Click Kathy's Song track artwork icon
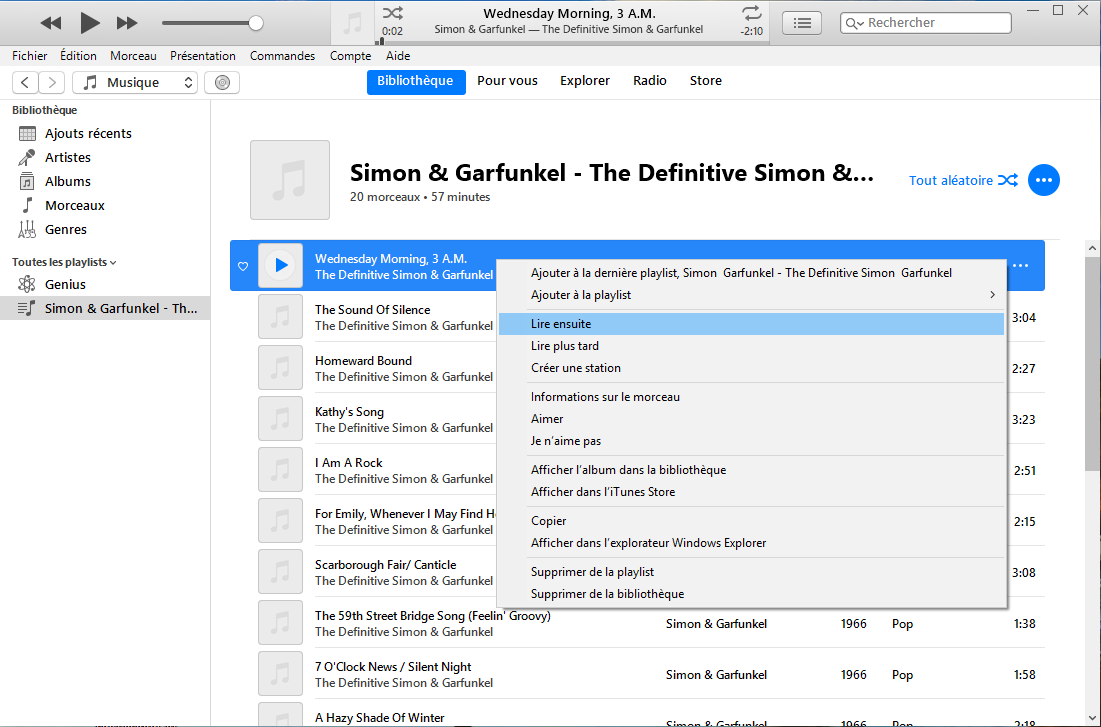Image resolution: width=1101 pixels, height=727 pixels. point(280,419)
